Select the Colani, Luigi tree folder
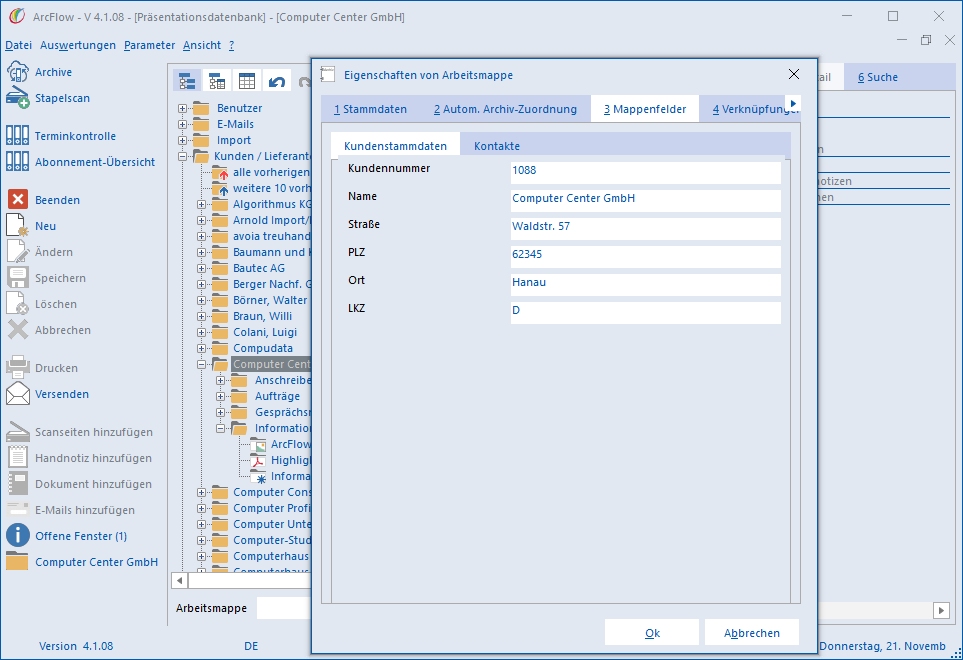Screen dimensions: 963x660 click(x=265, y=332)
